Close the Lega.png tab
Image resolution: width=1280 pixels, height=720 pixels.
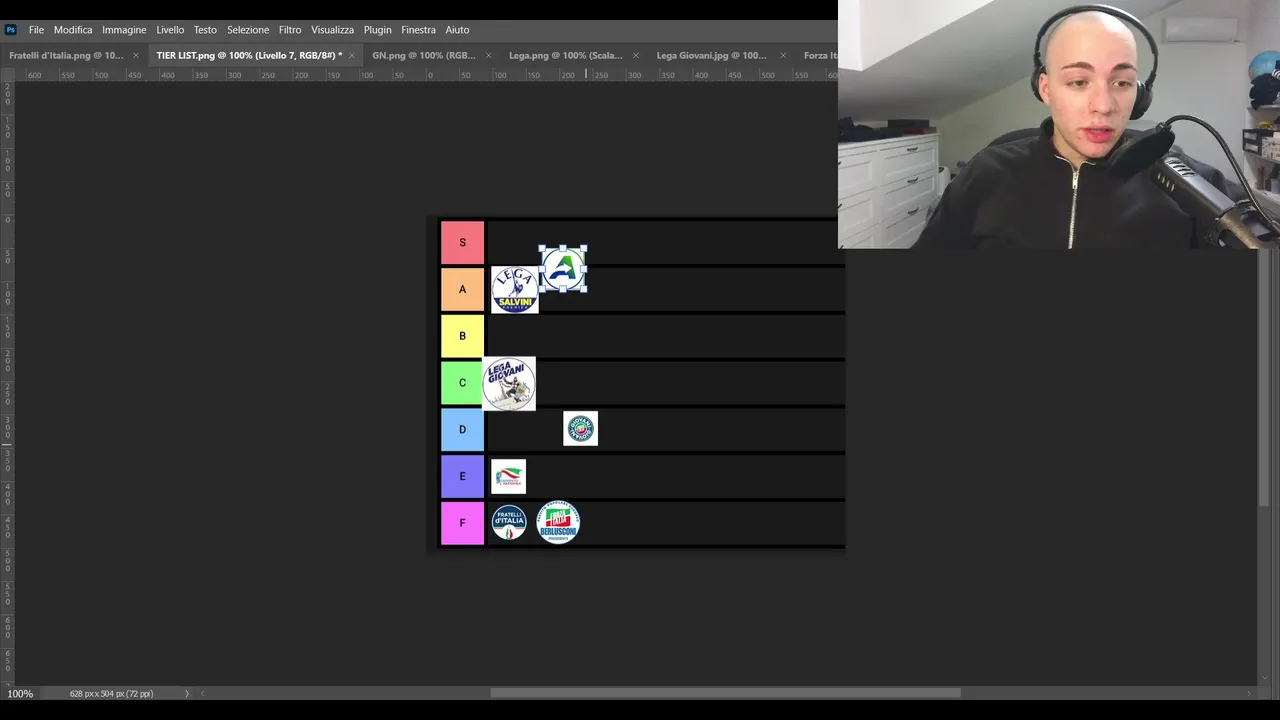636,55
